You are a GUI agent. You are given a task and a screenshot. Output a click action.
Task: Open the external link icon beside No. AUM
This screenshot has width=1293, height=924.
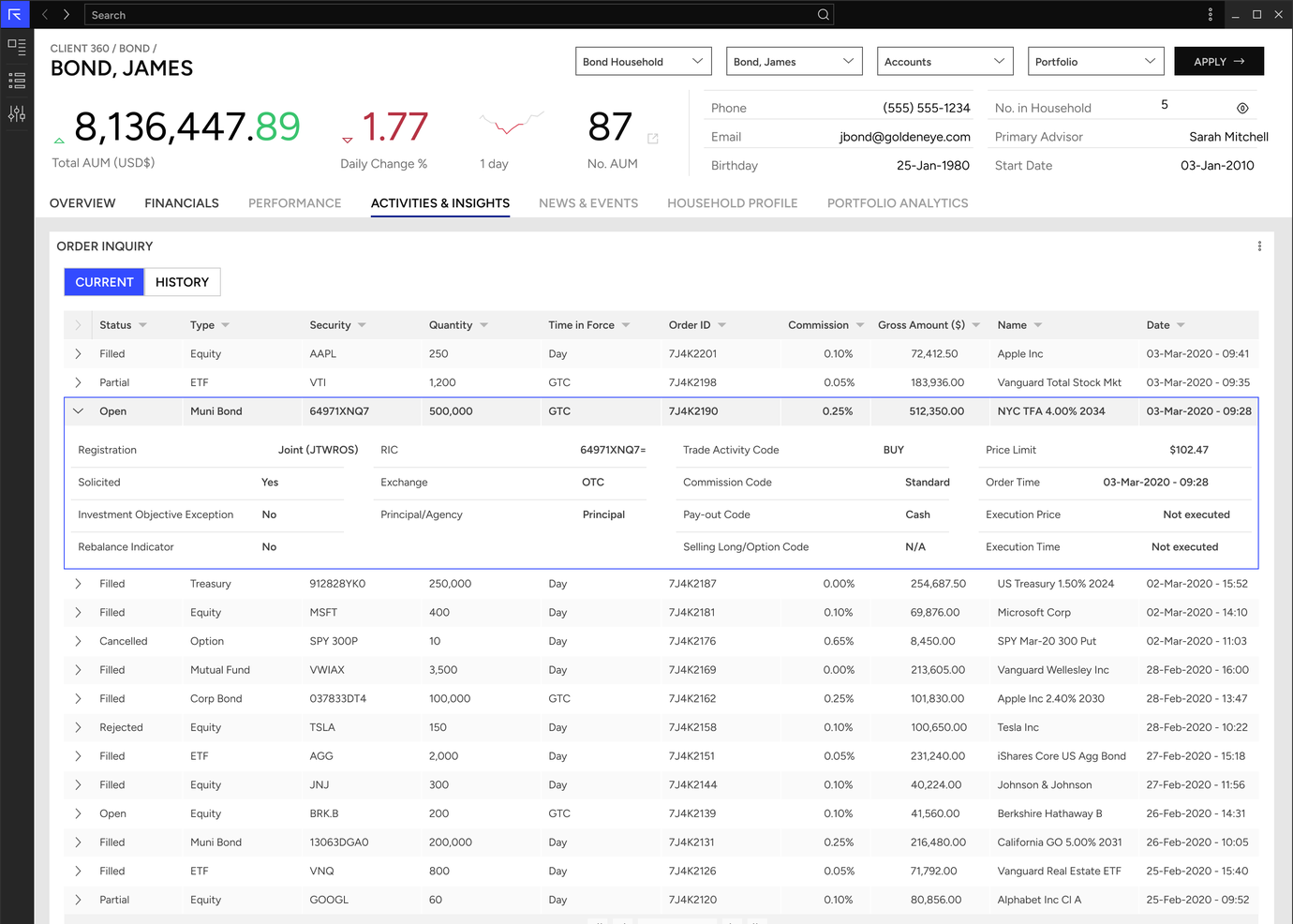(x=653, y=139)
